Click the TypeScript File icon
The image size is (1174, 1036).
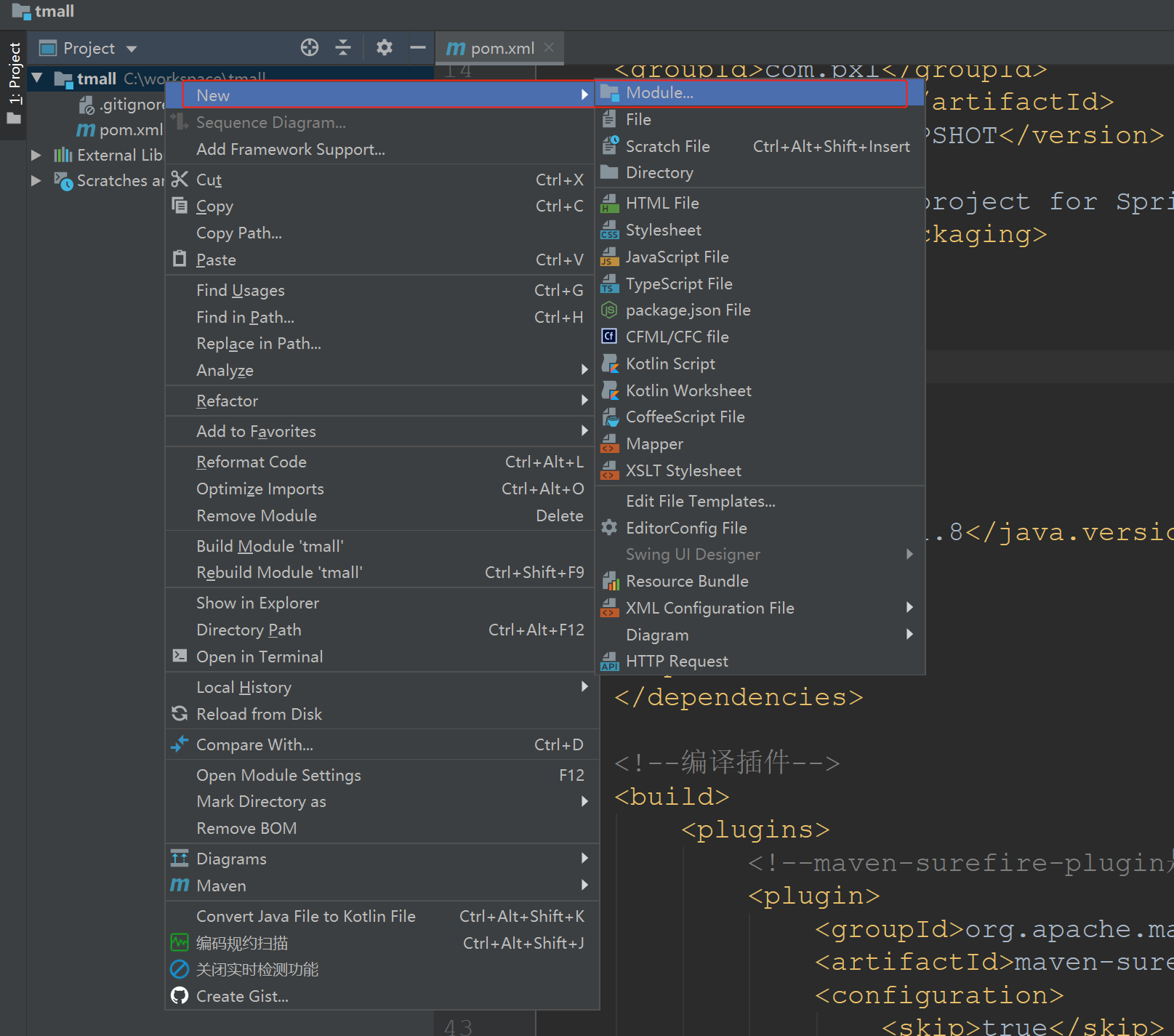point(610,284)
